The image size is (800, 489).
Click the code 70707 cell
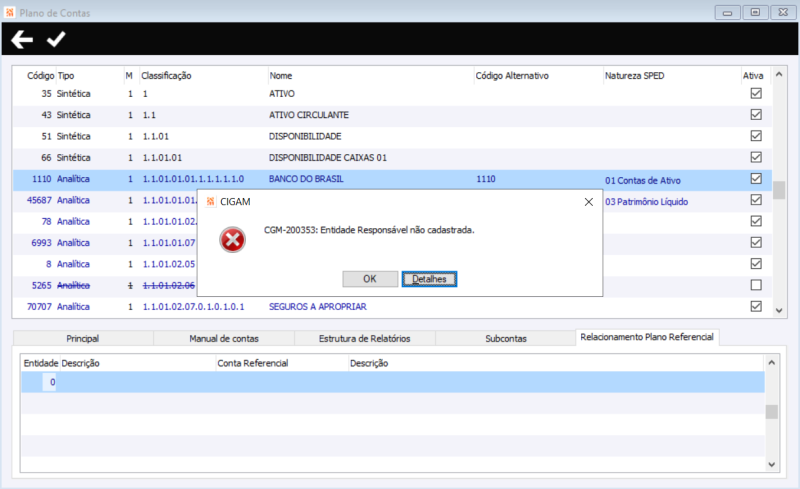pyautogui.click(x=39, y=306)
